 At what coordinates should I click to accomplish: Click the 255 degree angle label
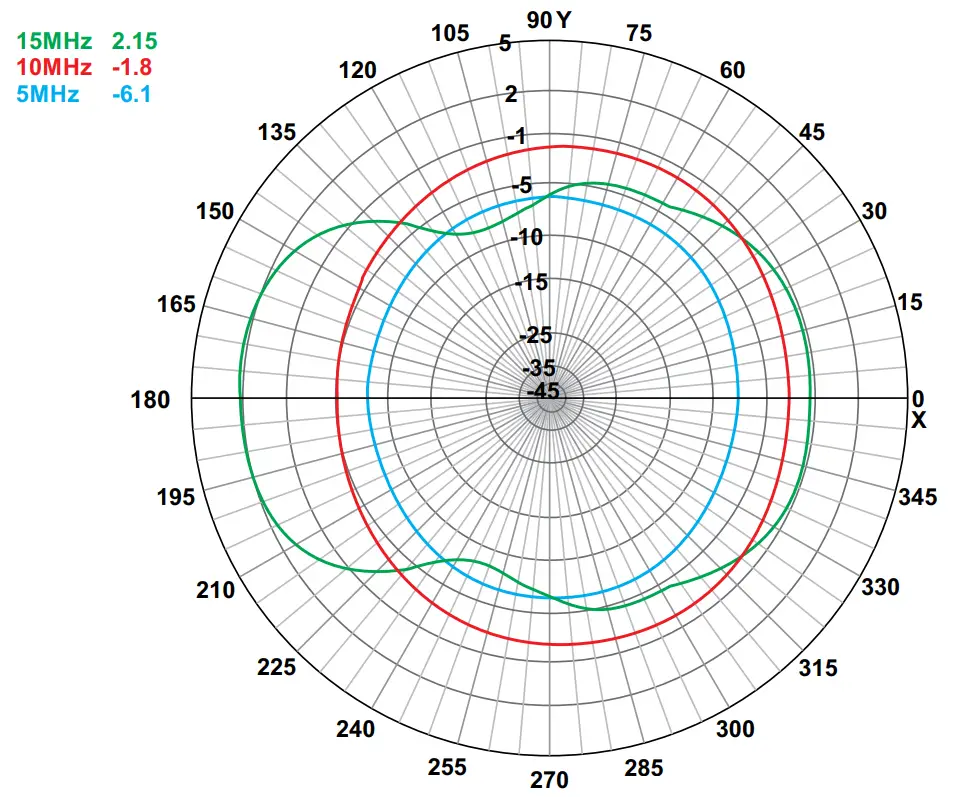[x=447, y=767]
